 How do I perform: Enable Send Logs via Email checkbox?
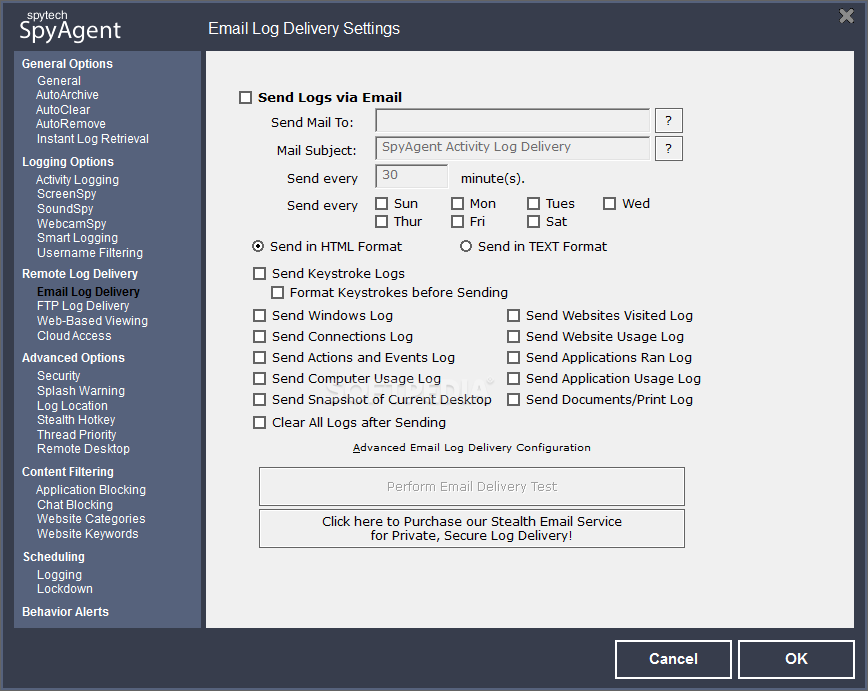245,97
